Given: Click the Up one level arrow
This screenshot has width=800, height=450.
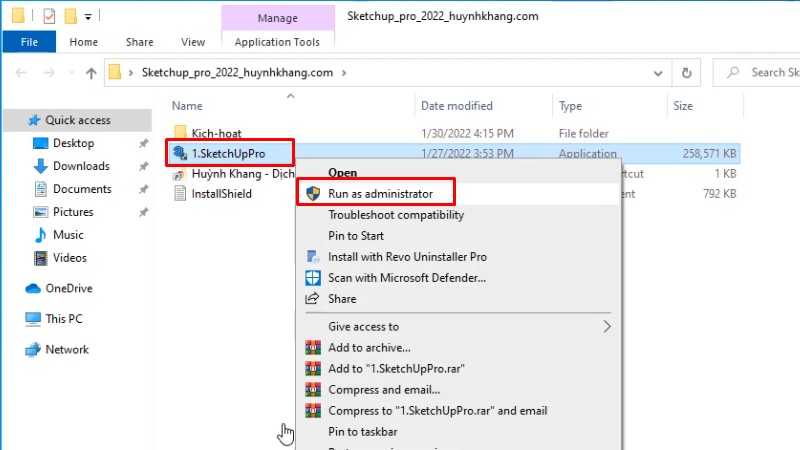Looking at the screenshot, I should (x=91, y=72).
